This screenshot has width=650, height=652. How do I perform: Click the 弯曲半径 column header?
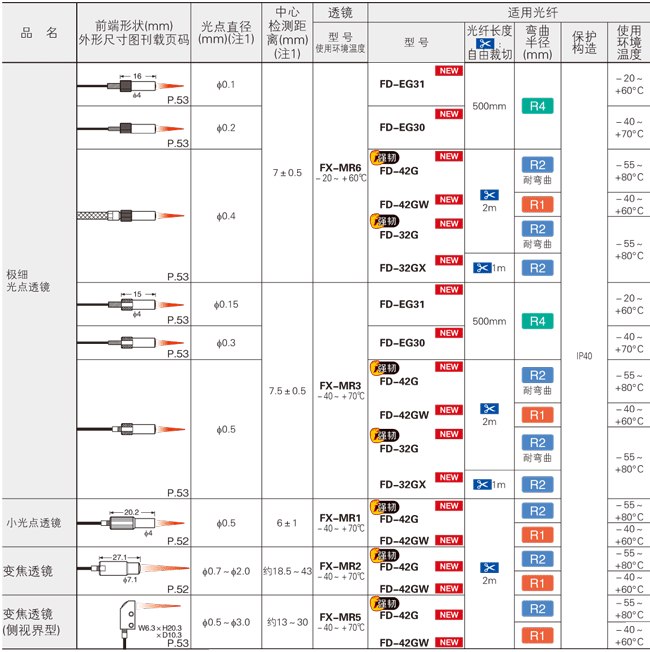pos(537,42)
